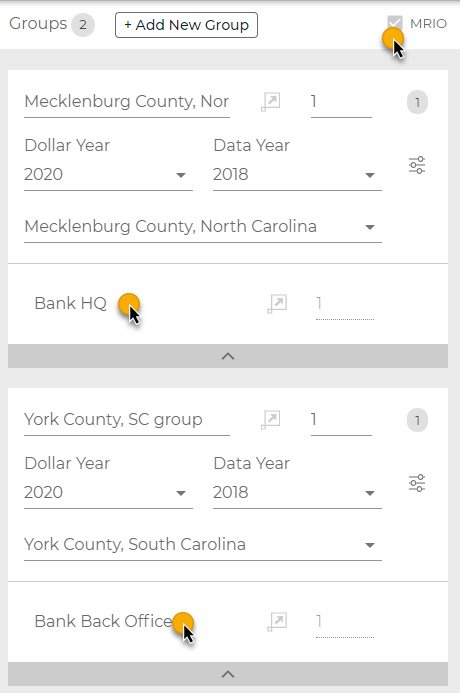Click York County SC group pop-out icon
Viewport: 460px width, 693px height.
270,420
